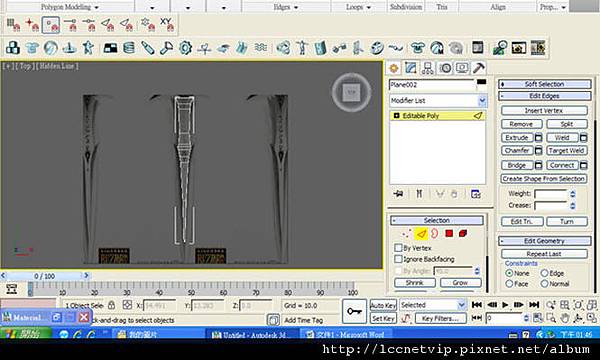Click the object color swatch beside Plane002

(482, 81)
